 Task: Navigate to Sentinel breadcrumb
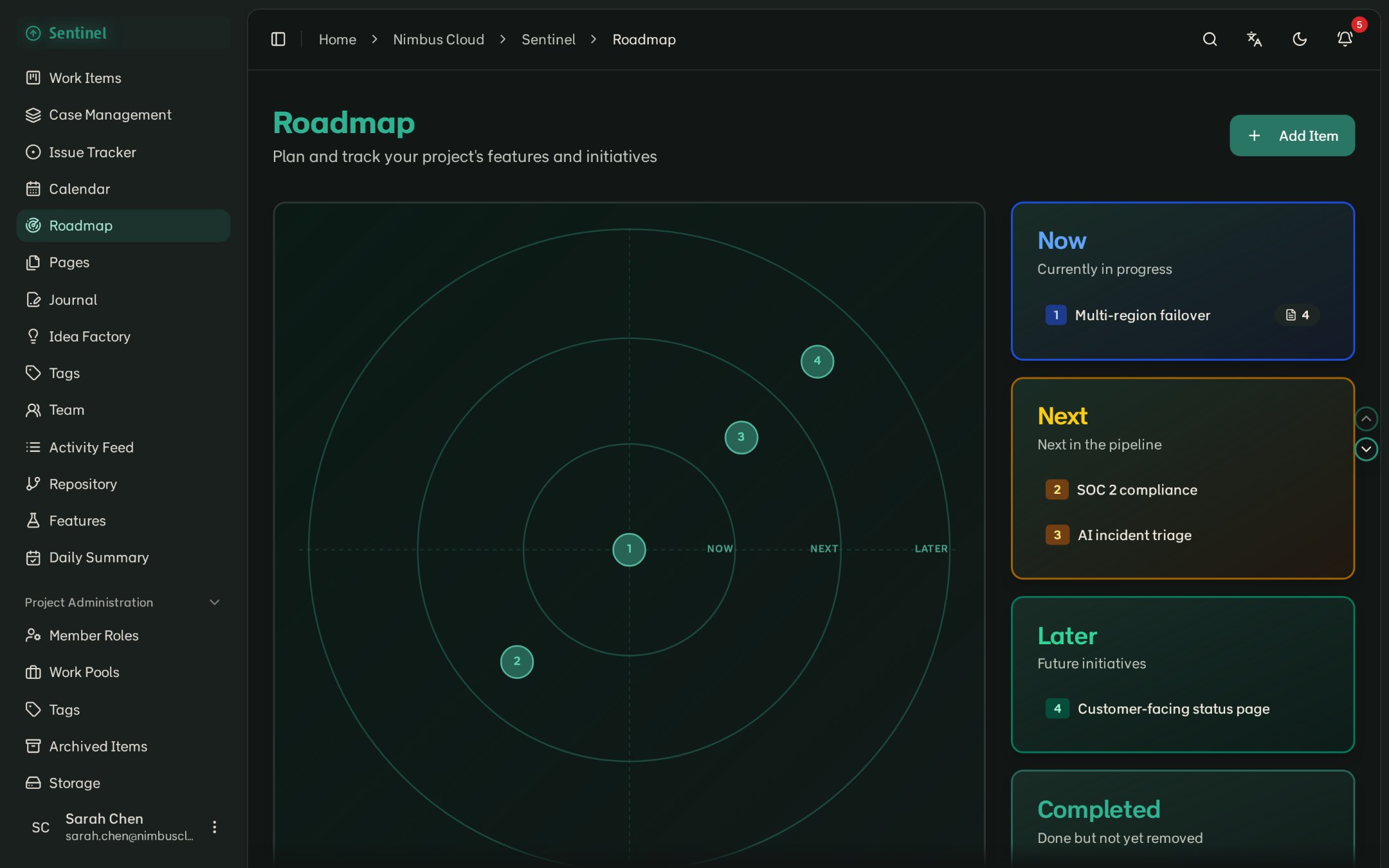[x=548, y=39]
